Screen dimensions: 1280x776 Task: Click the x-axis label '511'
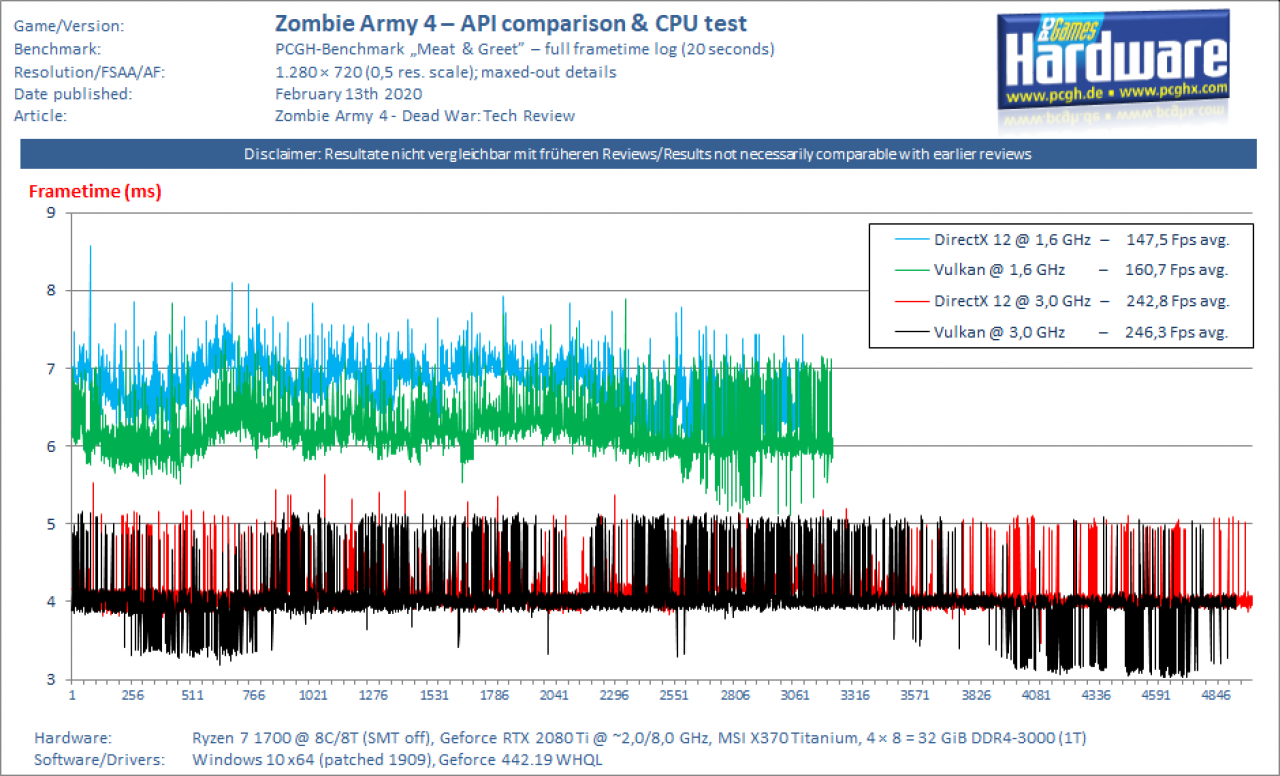(193, 695)
